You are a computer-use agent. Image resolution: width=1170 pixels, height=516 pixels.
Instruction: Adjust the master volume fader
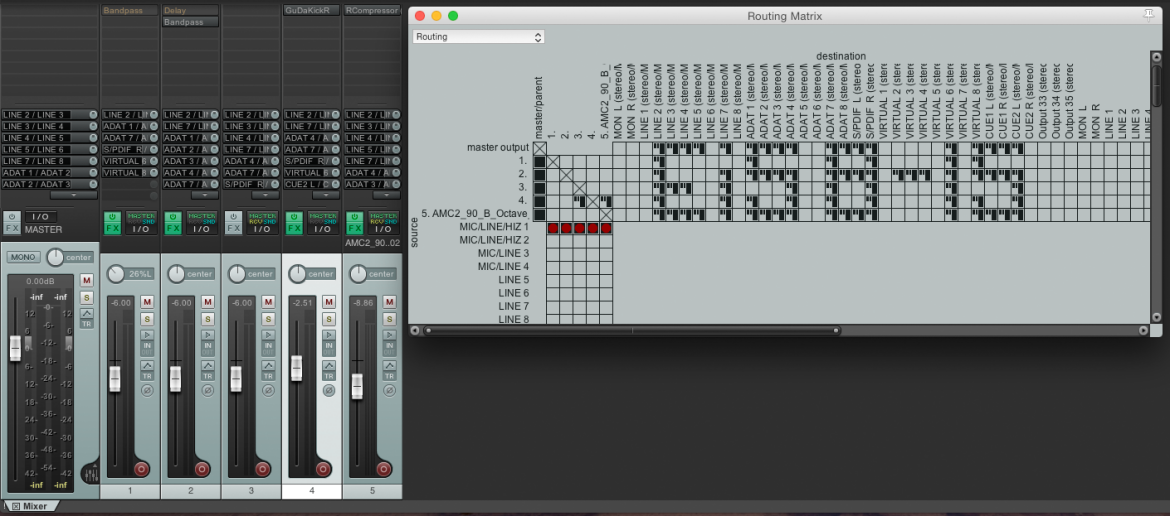click(x=15, y=348)
